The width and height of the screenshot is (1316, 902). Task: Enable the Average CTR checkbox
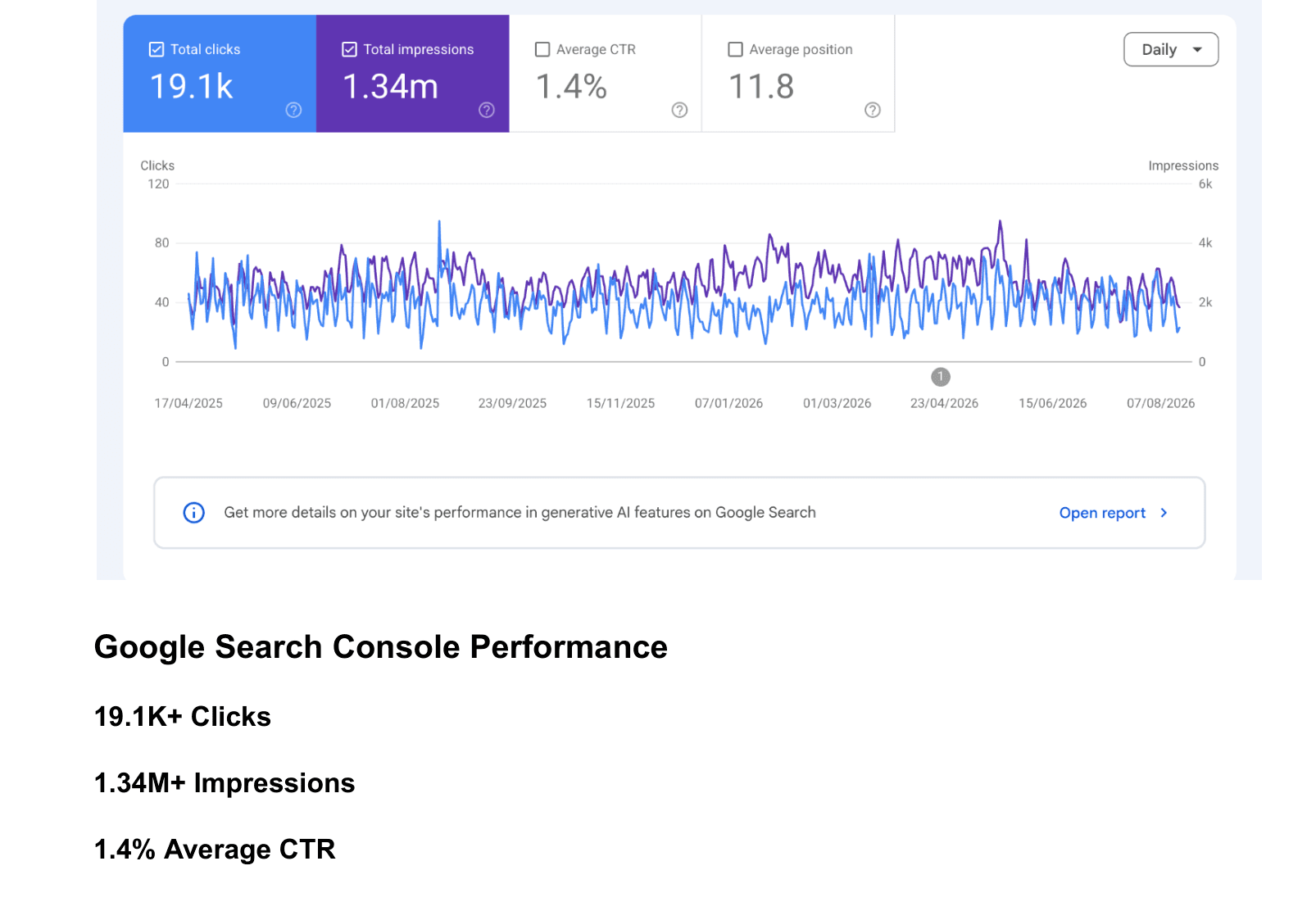tap(542, 49)
